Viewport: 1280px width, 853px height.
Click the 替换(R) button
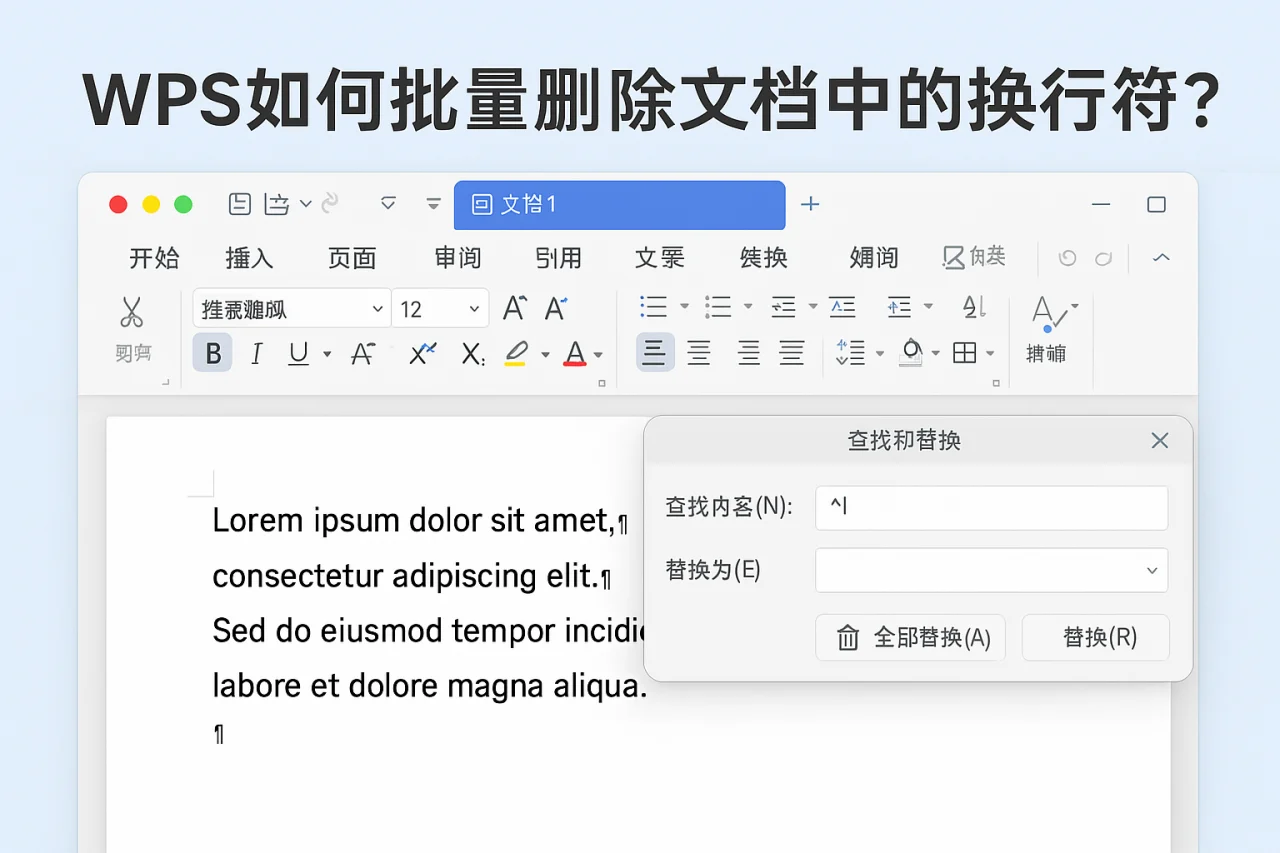coord(1095,638)
